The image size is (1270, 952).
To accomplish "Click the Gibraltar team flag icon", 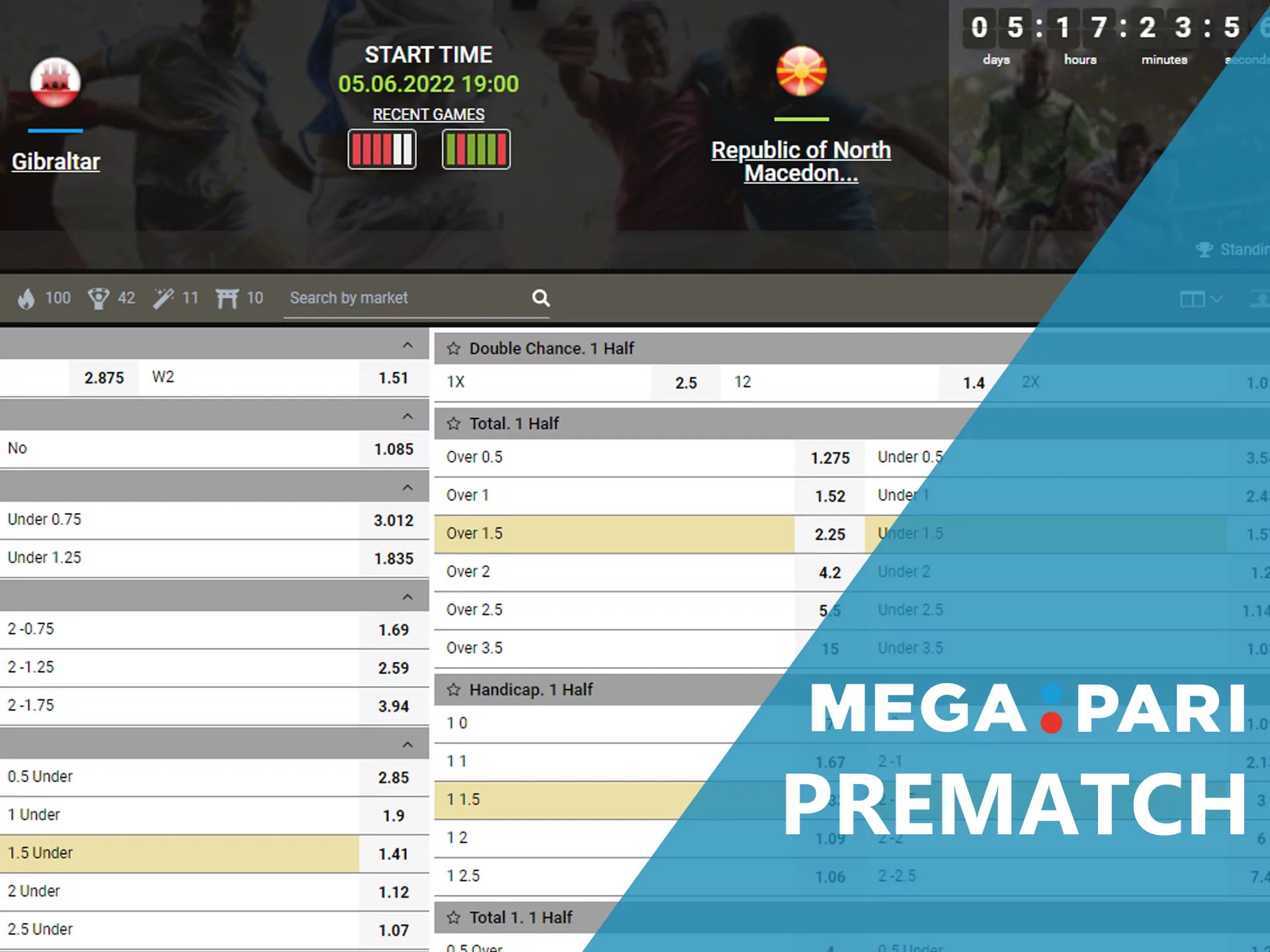I will (x=56, y=80).
